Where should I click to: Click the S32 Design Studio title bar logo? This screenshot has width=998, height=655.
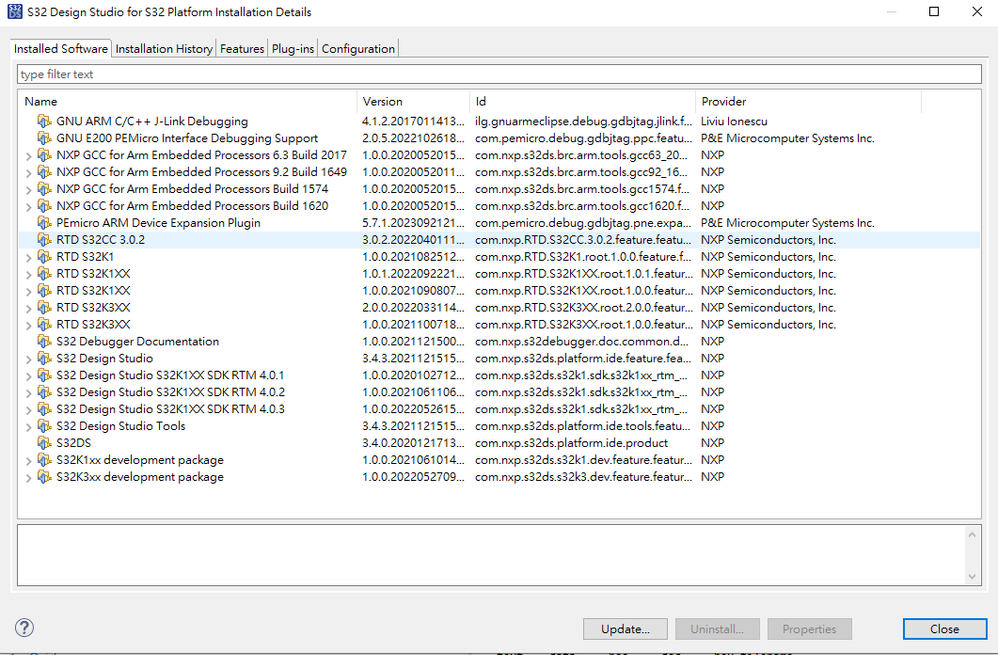pyautogui.click(x=14, y=11)
